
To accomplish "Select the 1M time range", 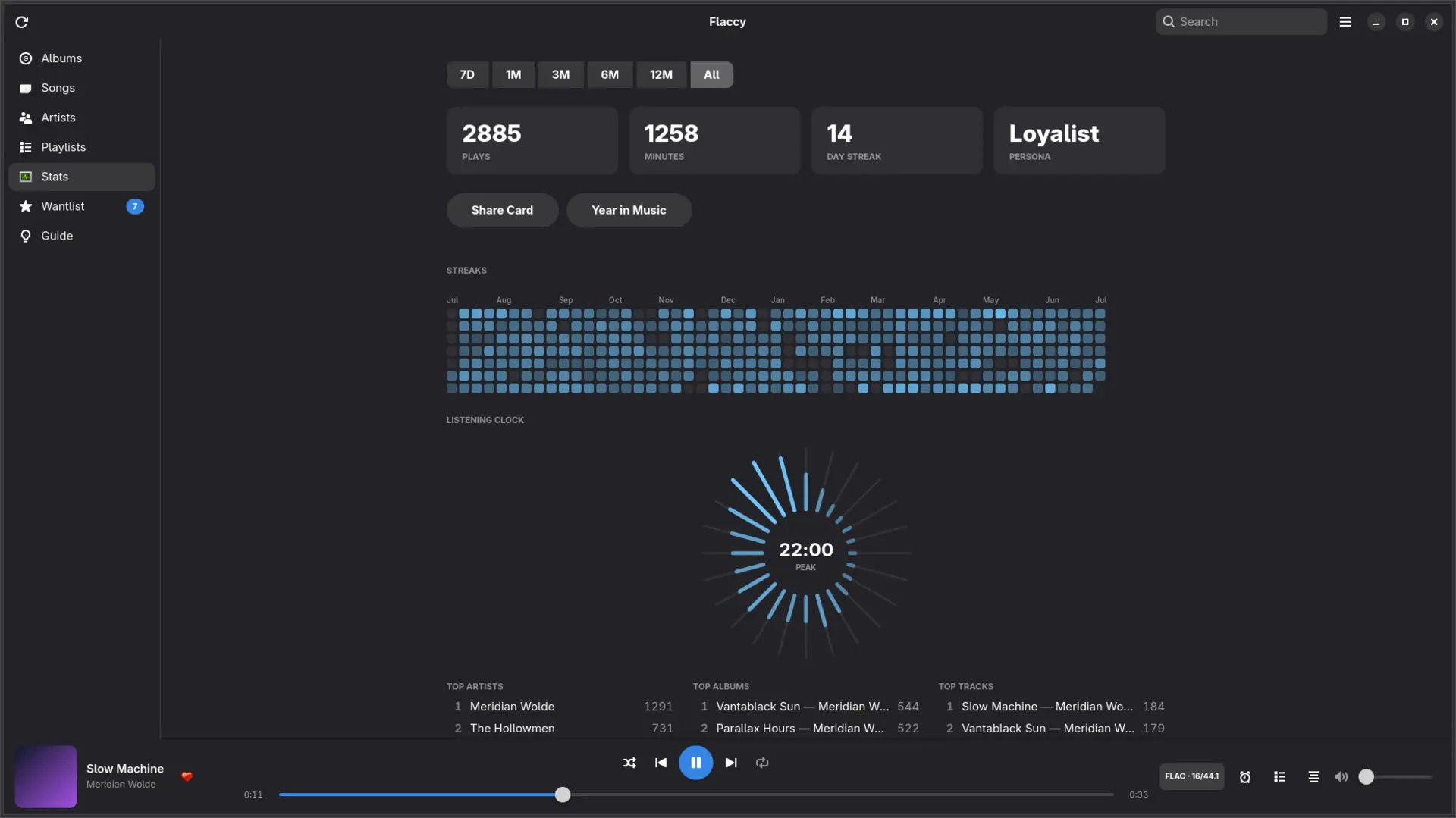I will pyautogui.click(x=513, y=74).
